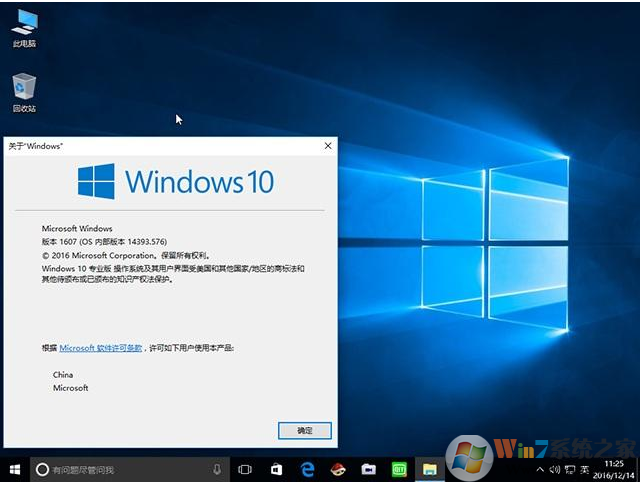Viewport: 643px width, 484px height.
Task: Open the taskbar clock and date
Action: click(615, 469)
